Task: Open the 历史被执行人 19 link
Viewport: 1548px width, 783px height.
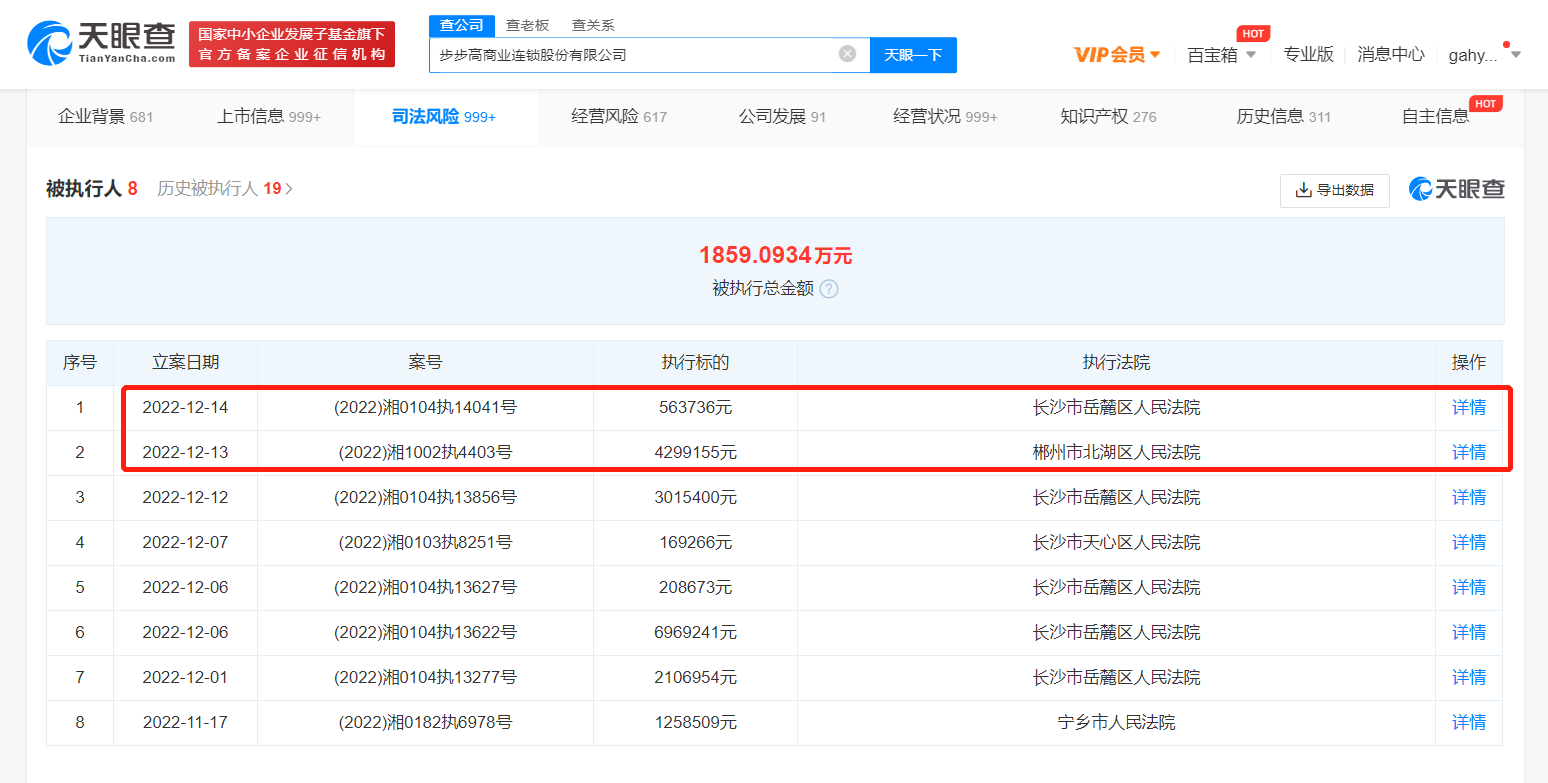Action: click(225, 189)
